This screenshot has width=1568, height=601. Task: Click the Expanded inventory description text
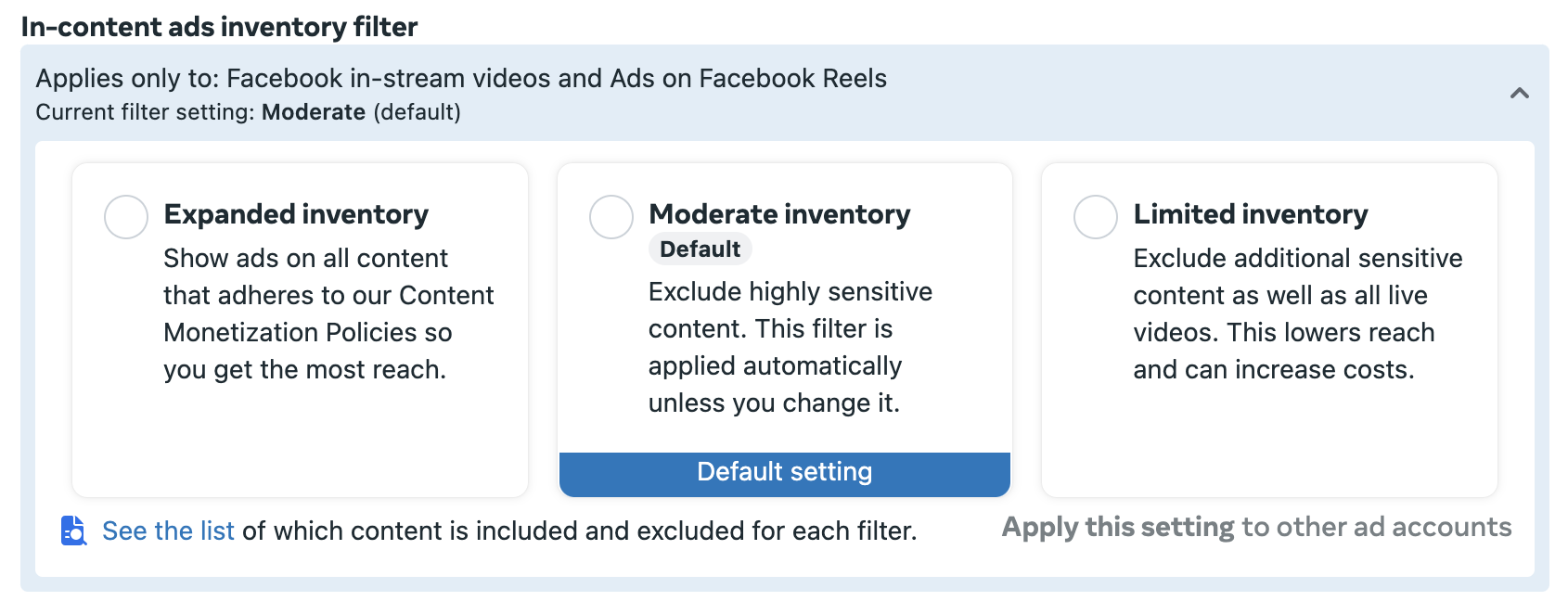(x=328, y=313)
